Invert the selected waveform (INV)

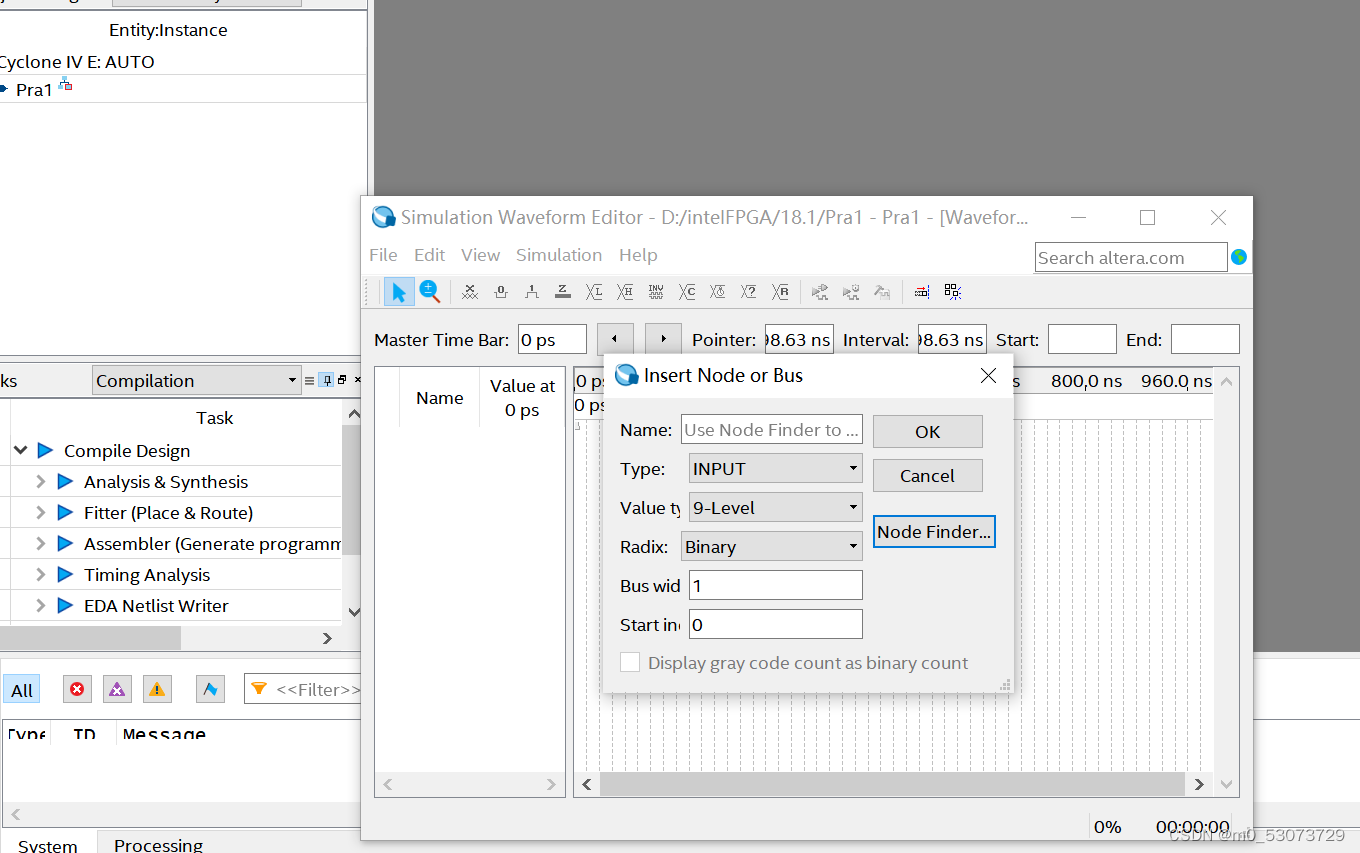point(656,292)
